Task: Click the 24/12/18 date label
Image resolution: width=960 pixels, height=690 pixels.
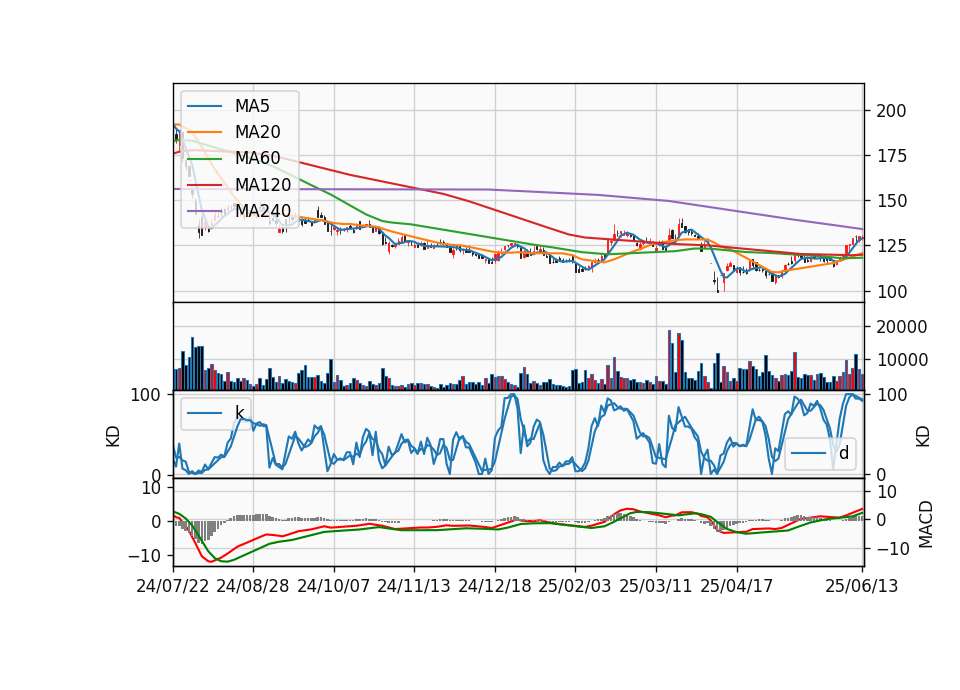Action: (x=495, y=586)
